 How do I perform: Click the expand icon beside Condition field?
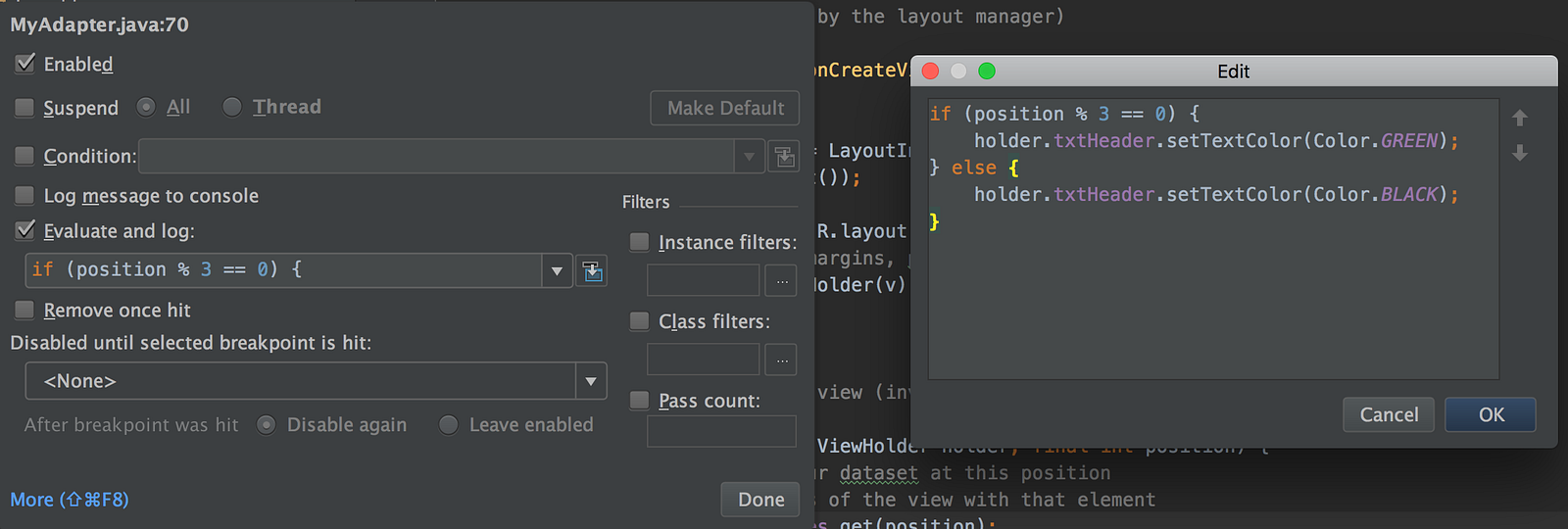point(784,157)
